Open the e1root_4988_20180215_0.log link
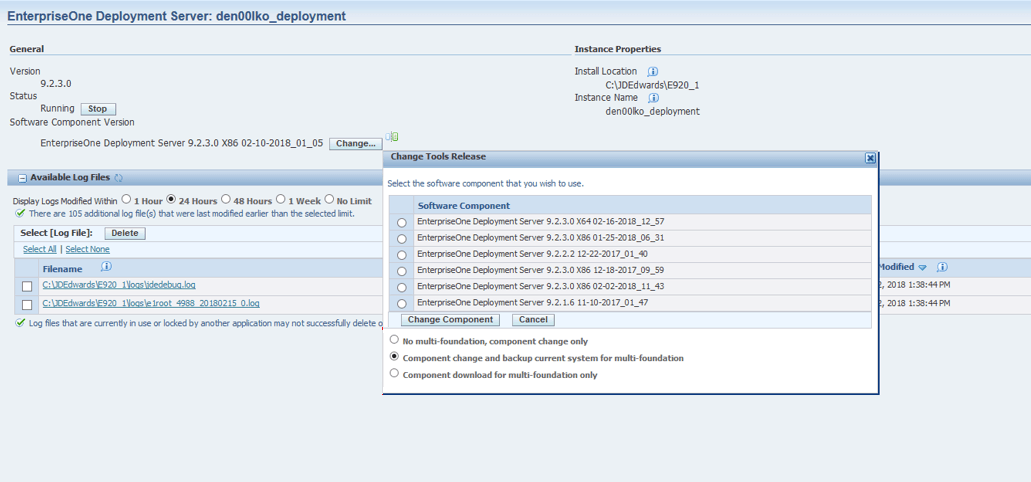Screen dimensions: 1031x482 pos(151,303)
